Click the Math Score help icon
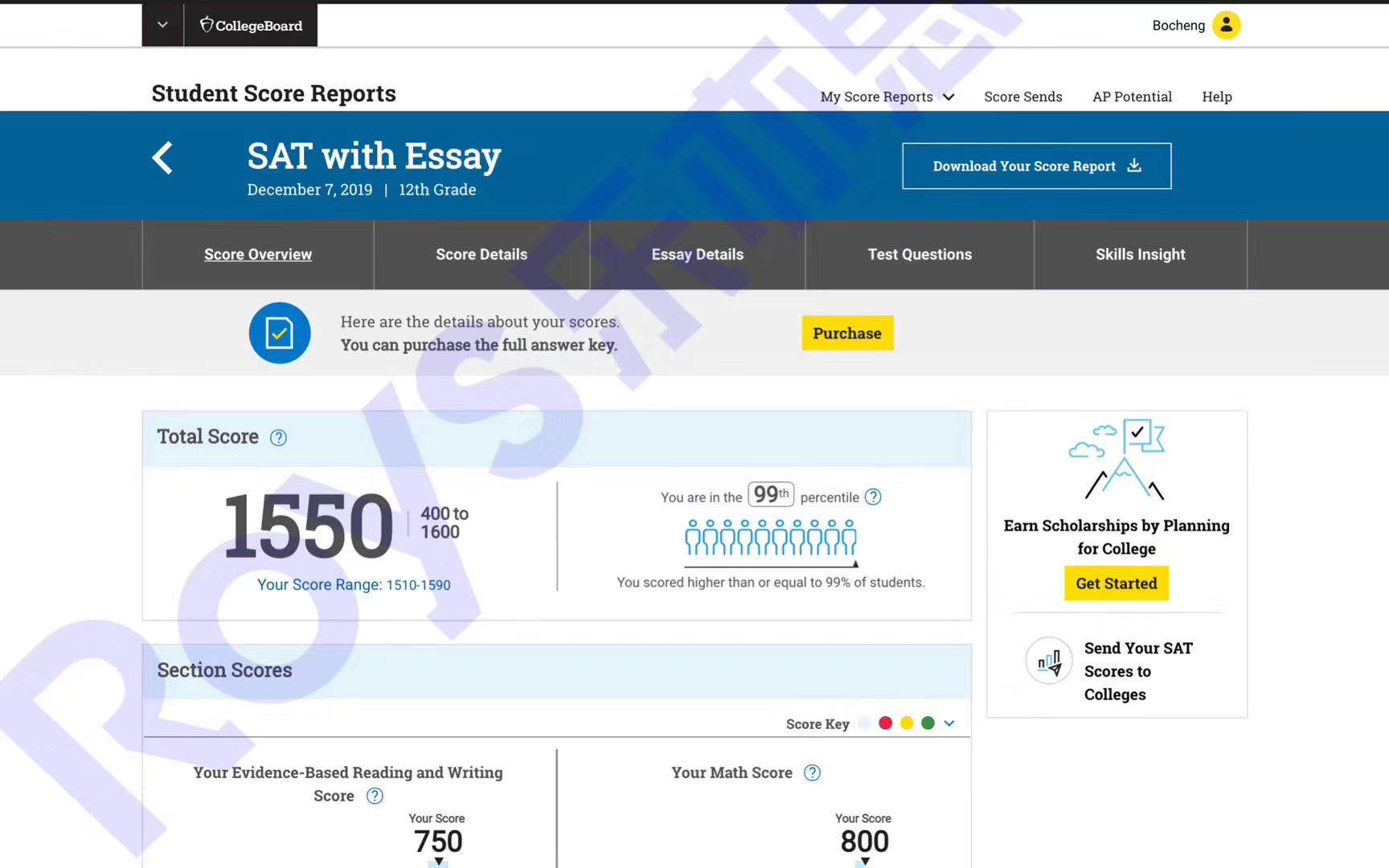 pos(813,772)
